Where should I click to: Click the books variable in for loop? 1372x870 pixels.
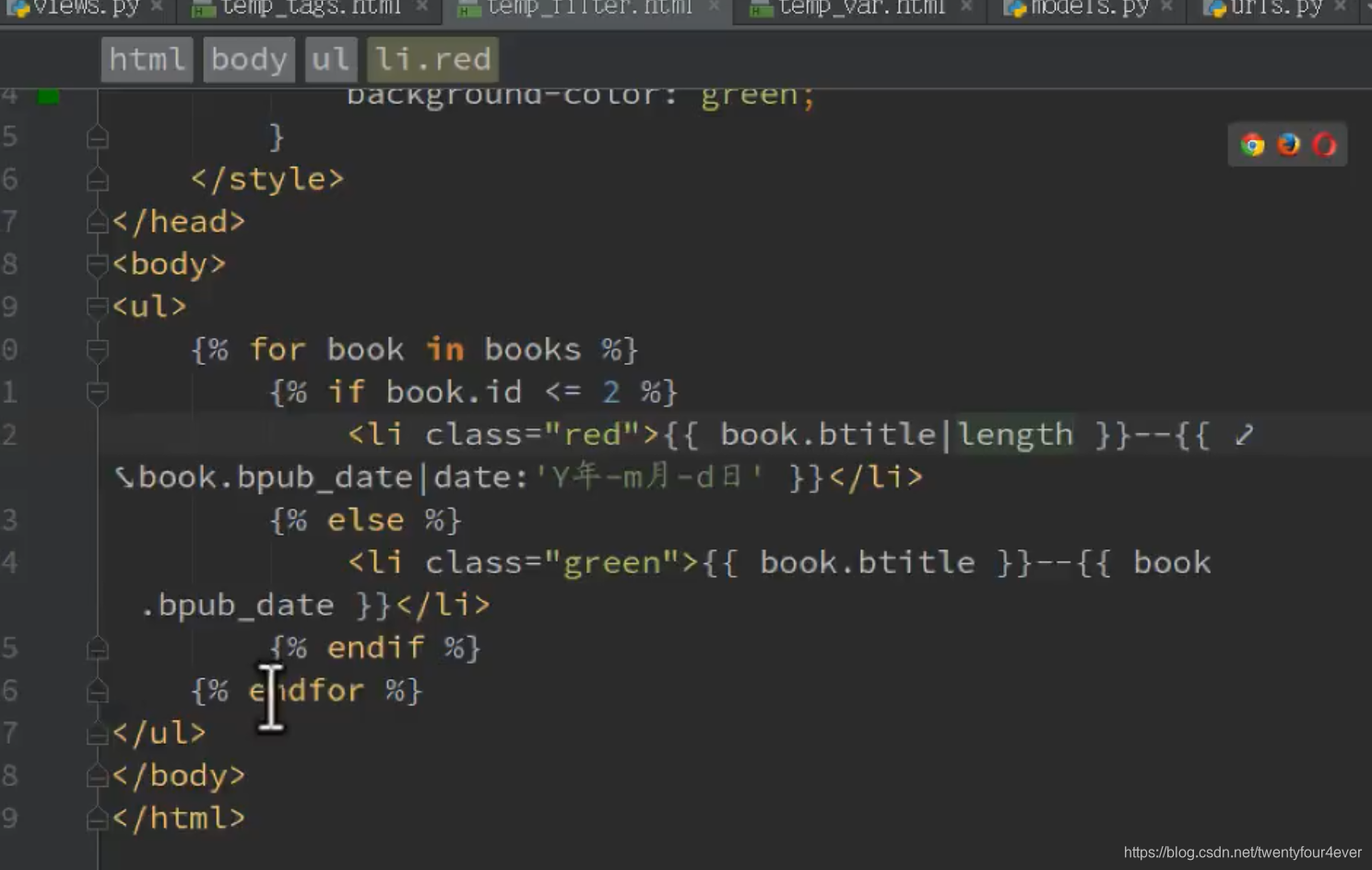pyautogui.click(x=533, y=350)
